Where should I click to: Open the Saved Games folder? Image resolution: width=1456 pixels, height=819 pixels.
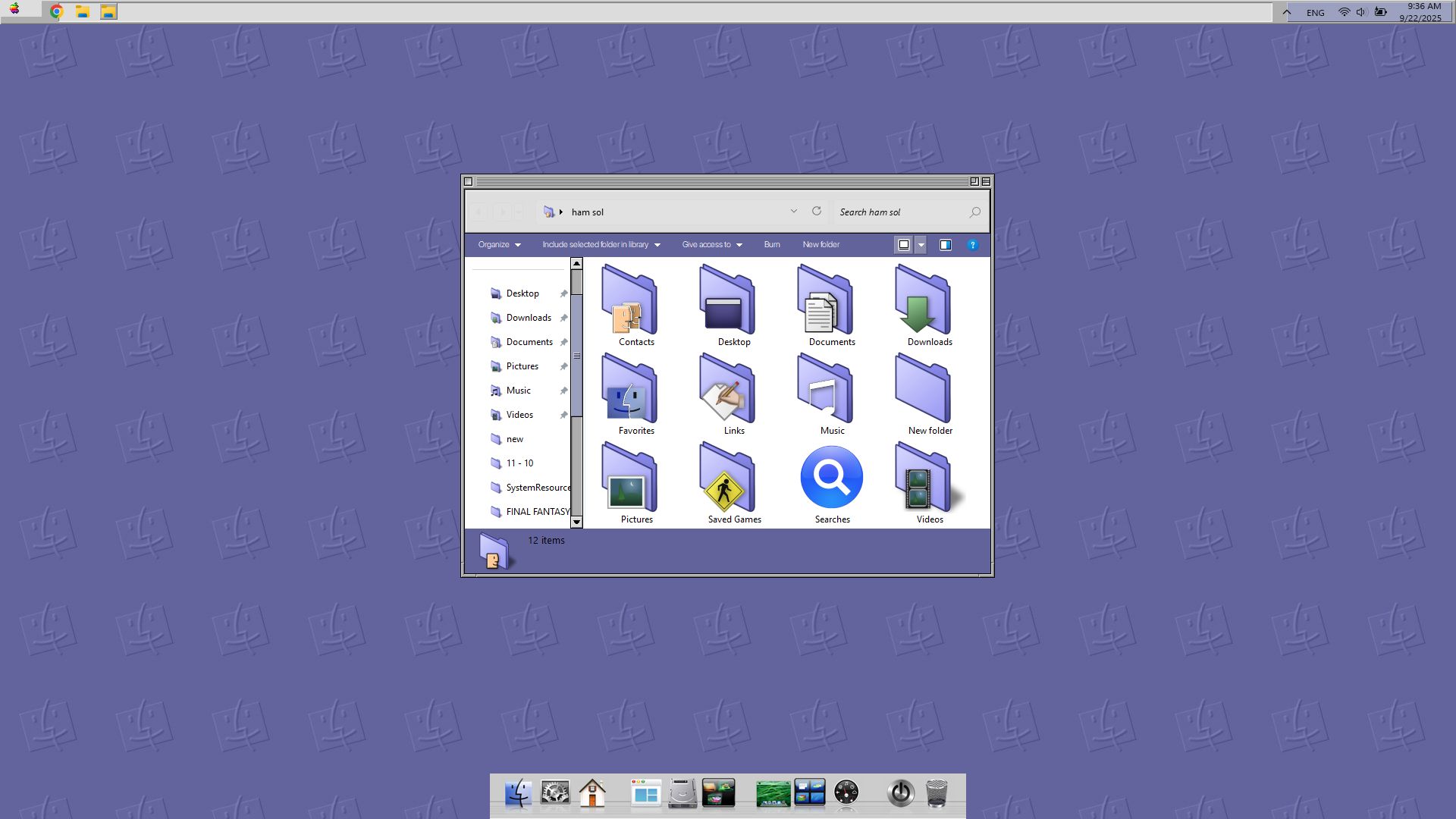click(x=726, y=480)
